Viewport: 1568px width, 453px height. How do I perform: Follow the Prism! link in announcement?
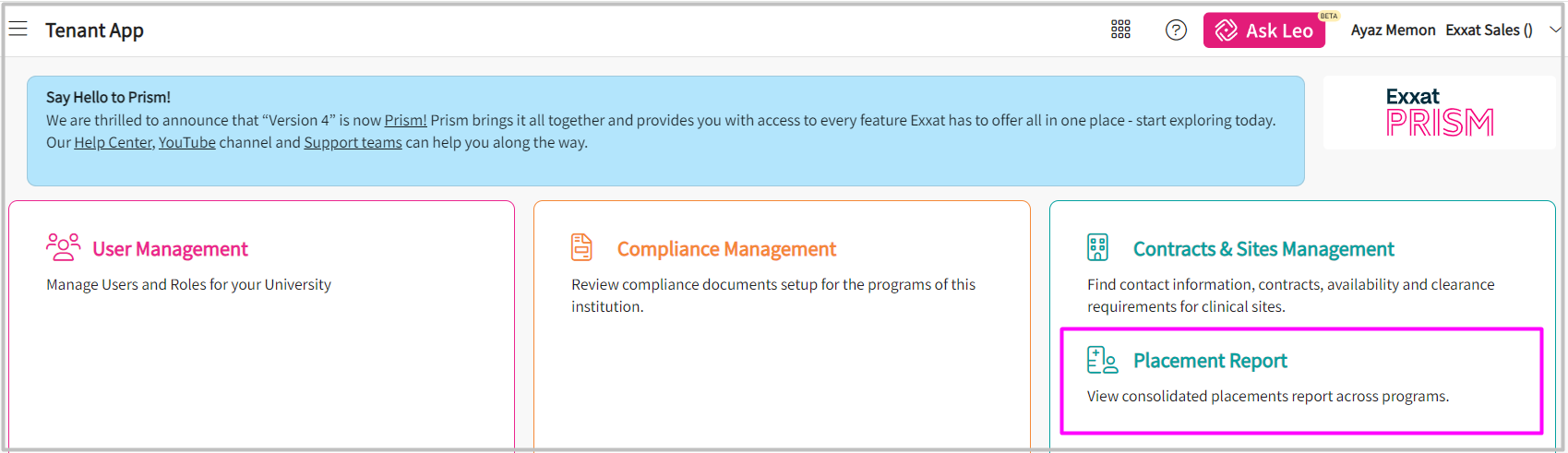coord(405,120)
